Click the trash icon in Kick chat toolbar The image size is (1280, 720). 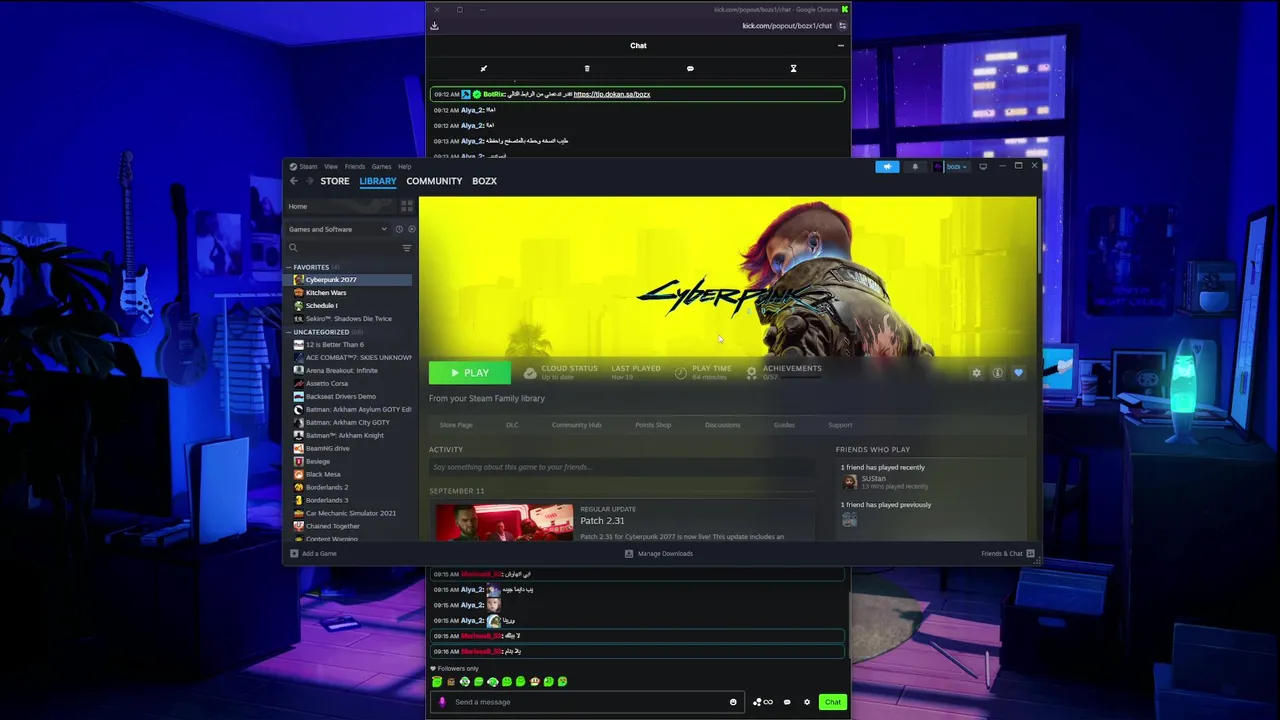pos(587,69)
